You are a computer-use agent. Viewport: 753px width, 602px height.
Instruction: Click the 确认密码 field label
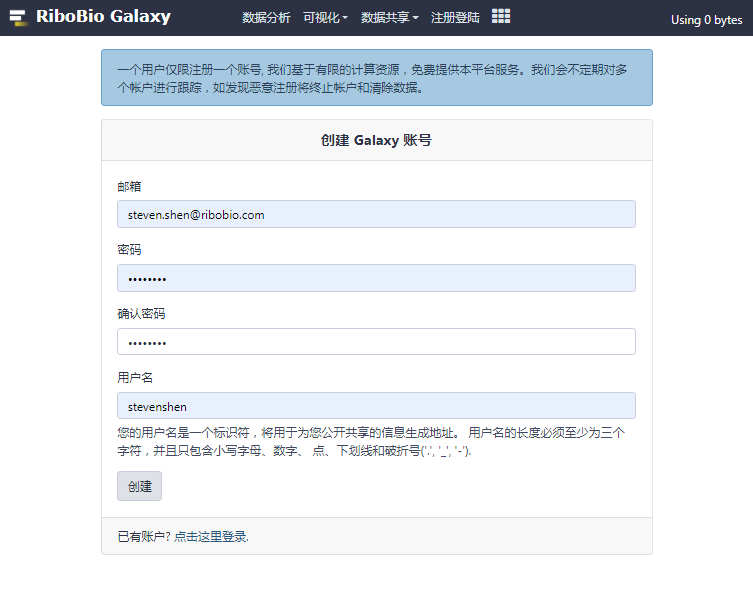[x=141, y=314]
